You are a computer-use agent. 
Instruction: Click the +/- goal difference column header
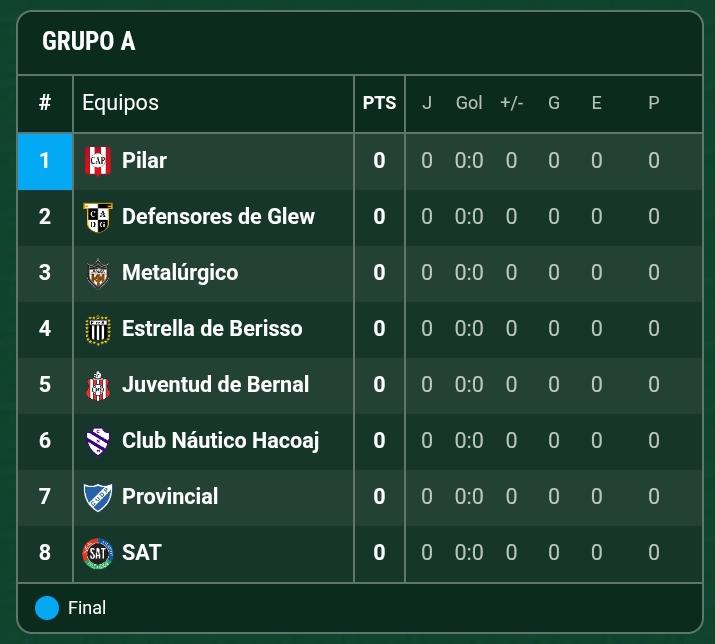(511, 103)
